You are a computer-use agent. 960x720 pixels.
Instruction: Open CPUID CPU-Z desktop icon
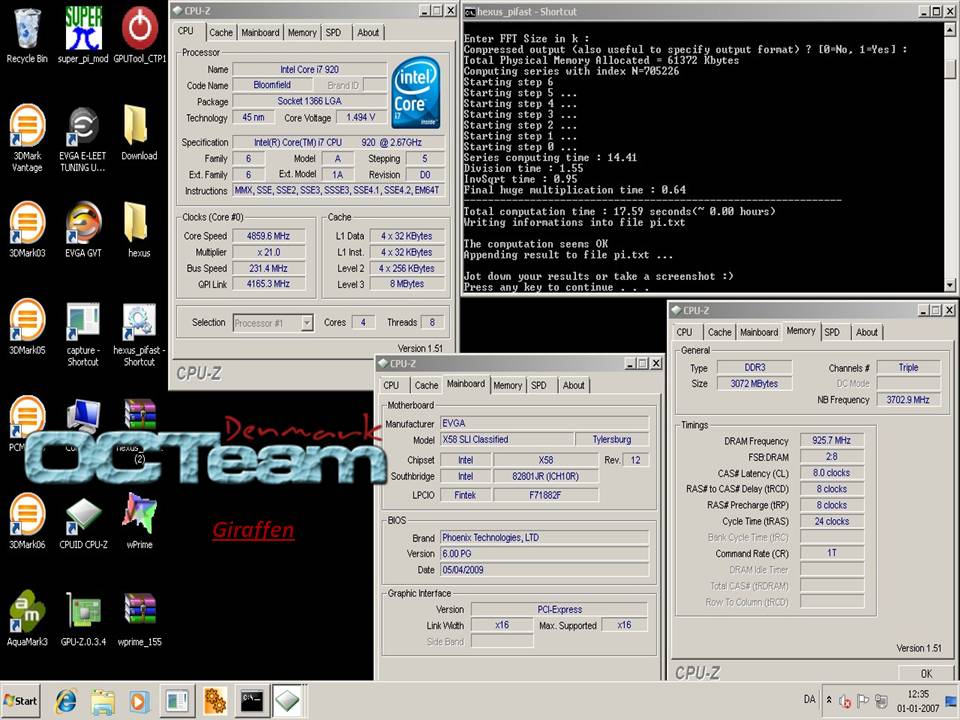[x=83, y=520]
